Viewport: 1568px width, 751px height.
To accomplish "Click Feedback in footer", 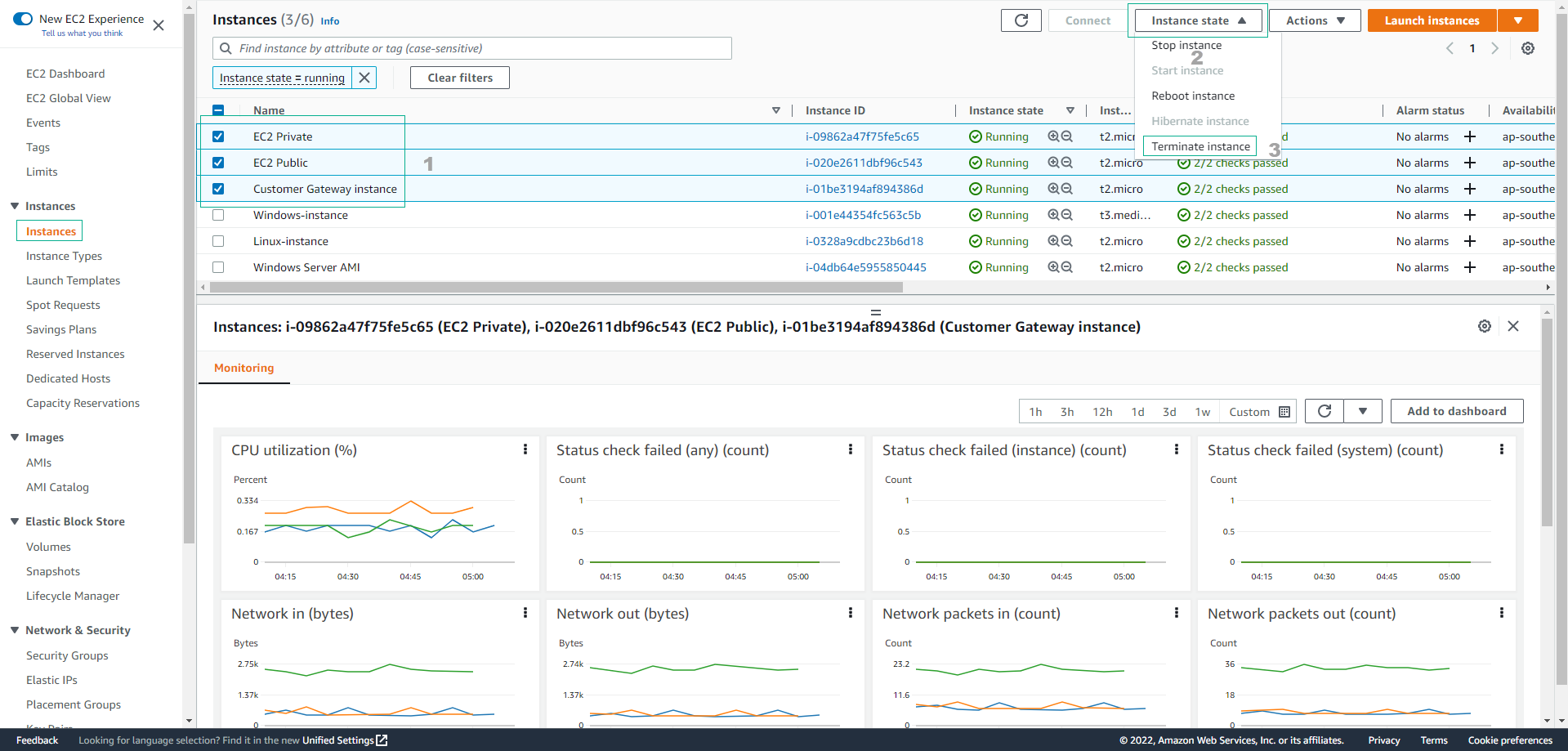I will coord(37,740).
